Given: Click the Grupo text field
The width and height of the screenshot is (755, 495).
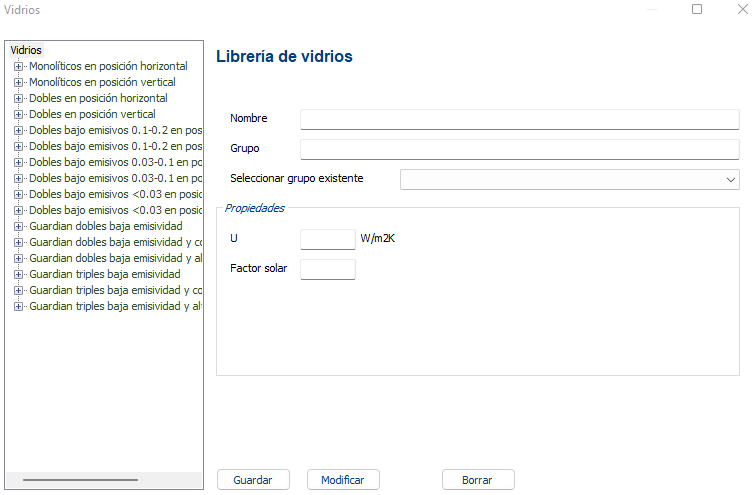Looking at the screenshot, I should click(519, 149).
